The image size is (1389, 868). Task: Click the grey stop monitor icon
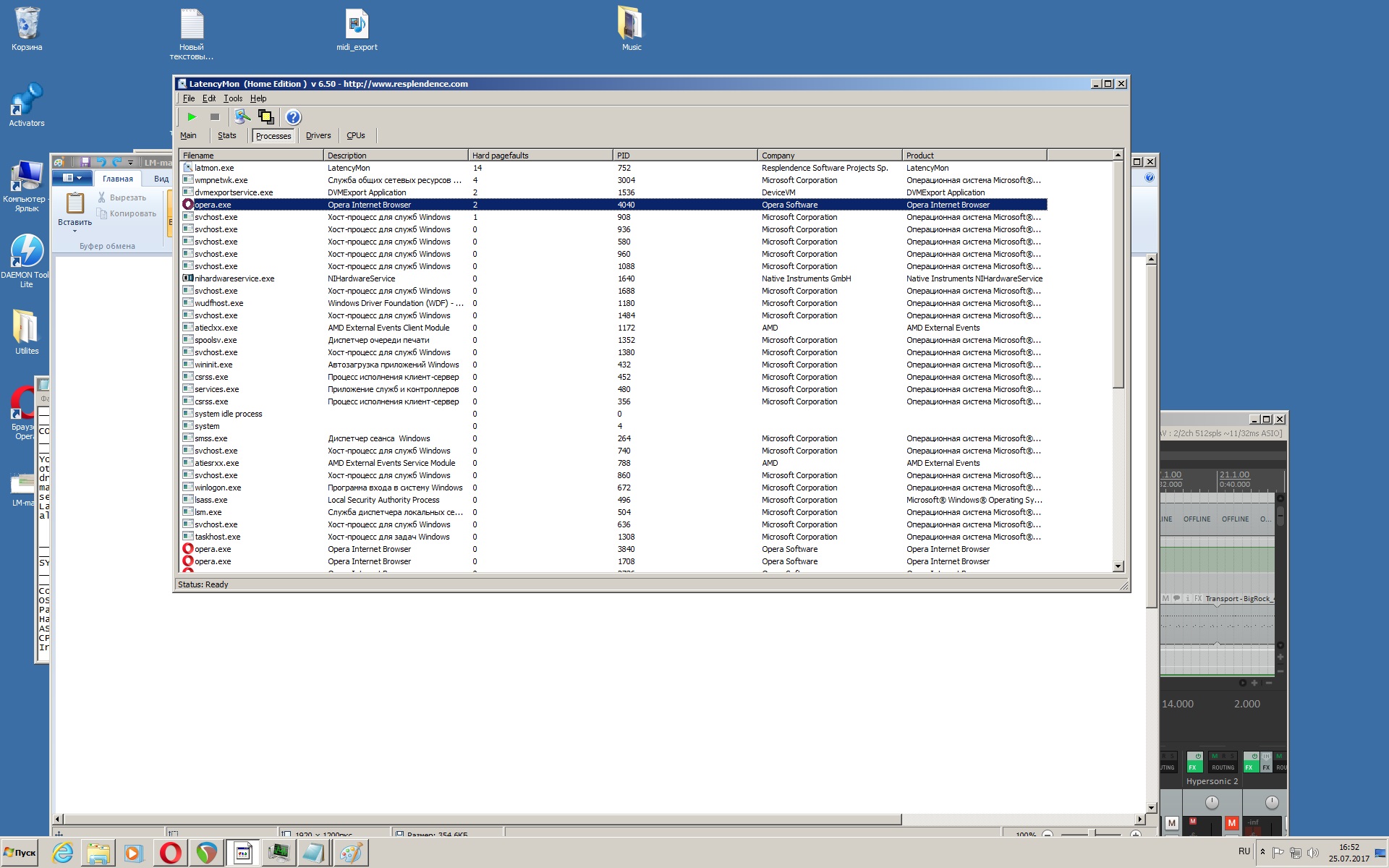click(x=215, y=117)
